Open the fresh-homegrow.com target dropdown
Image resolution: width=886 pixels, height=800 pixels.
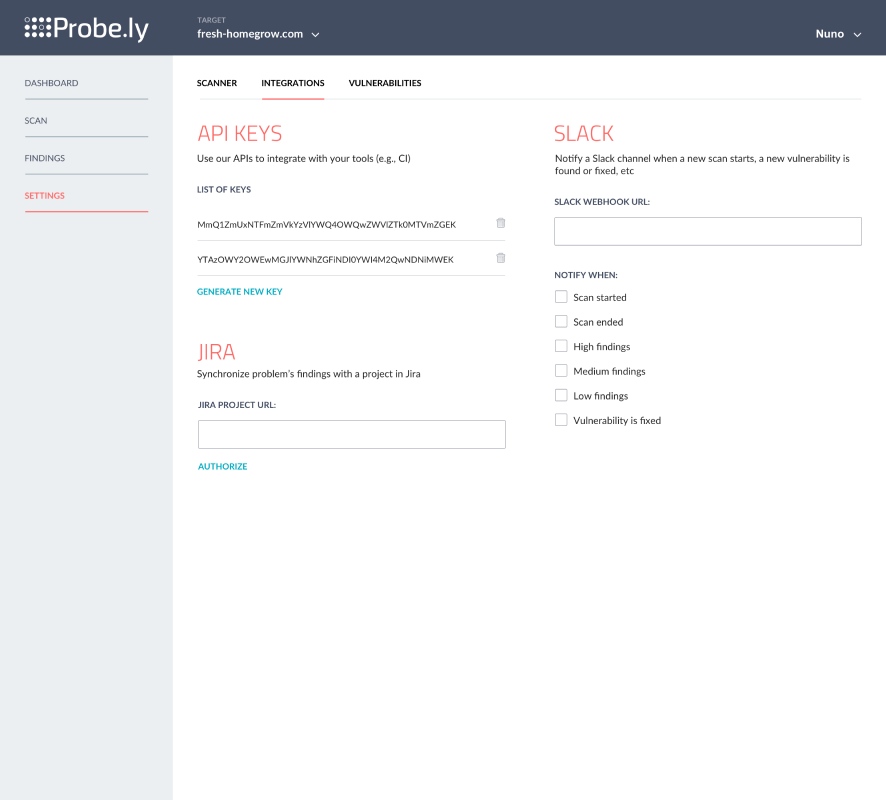point(258,34)
